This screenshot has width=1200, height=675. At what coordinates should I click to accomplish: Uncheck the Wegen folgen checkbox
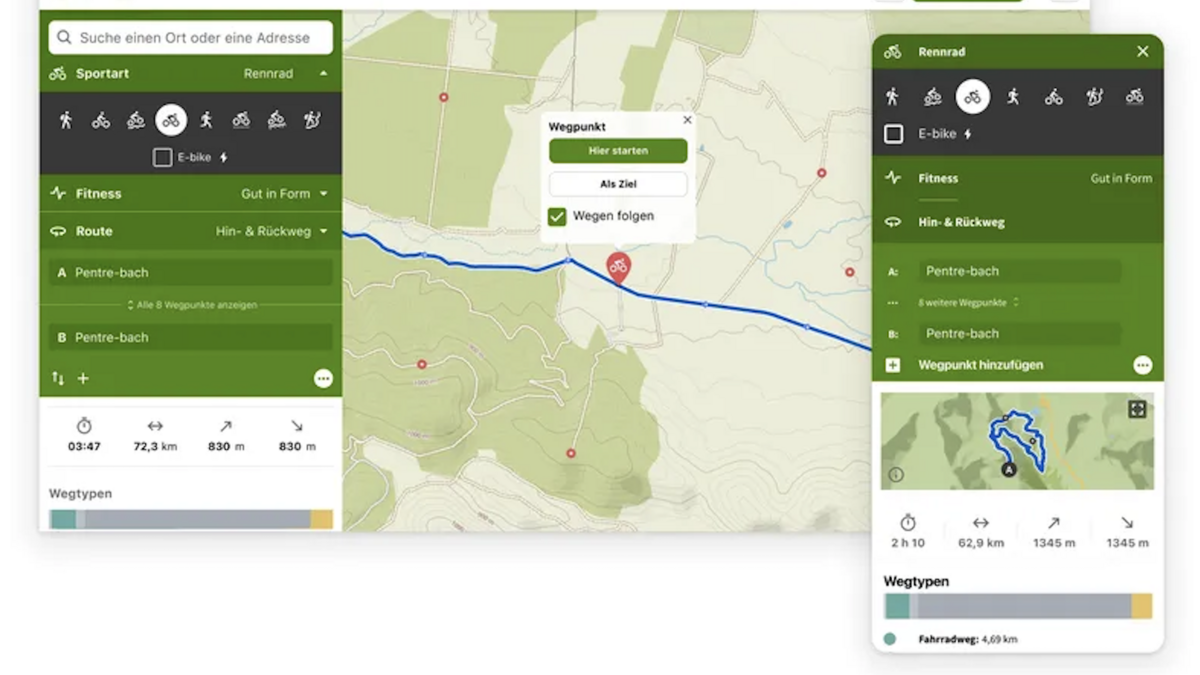coord(557,216)
